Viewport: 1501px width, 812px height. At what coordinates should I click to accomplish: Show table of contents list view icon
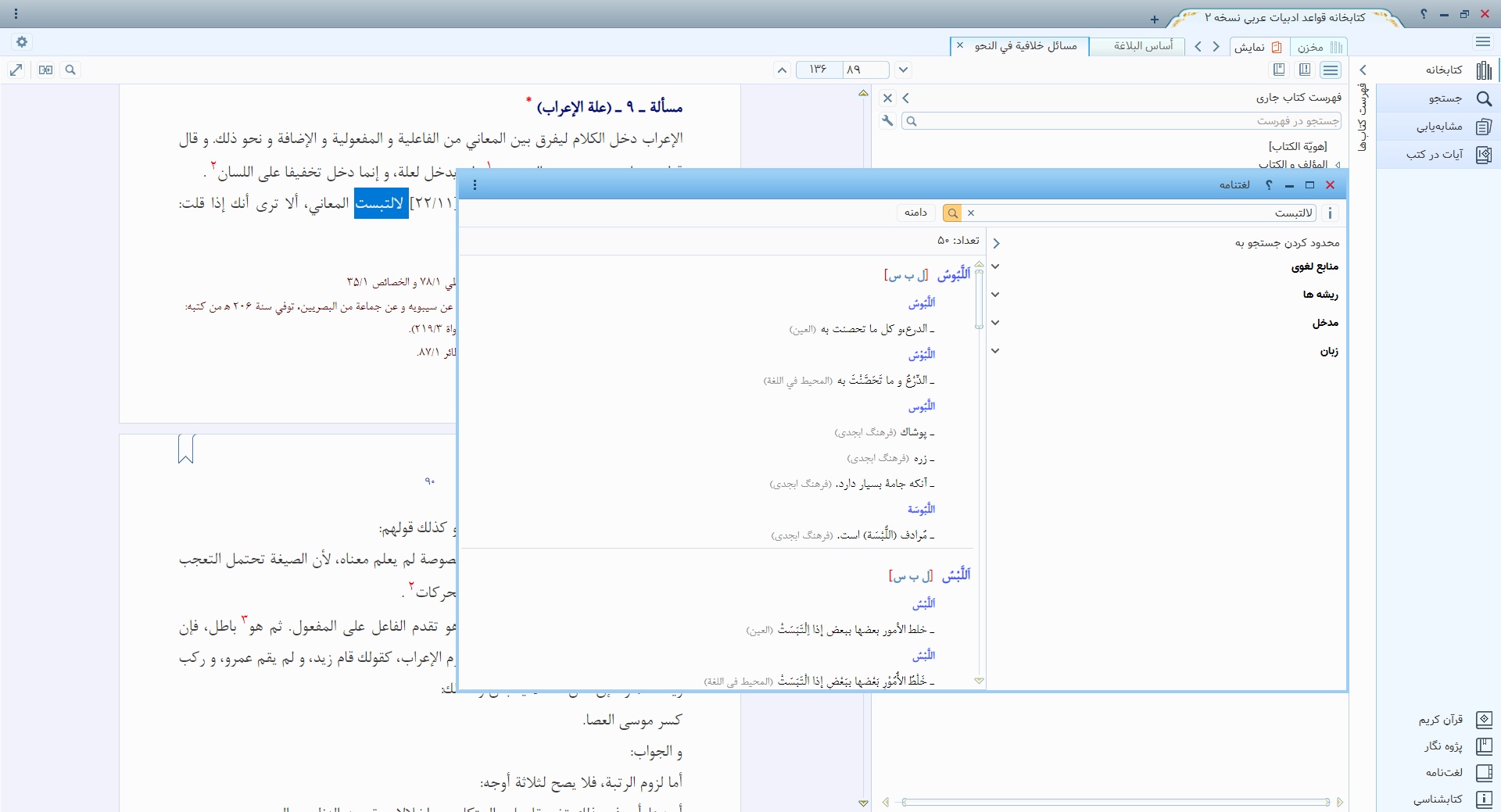[x=1331, y=70]
